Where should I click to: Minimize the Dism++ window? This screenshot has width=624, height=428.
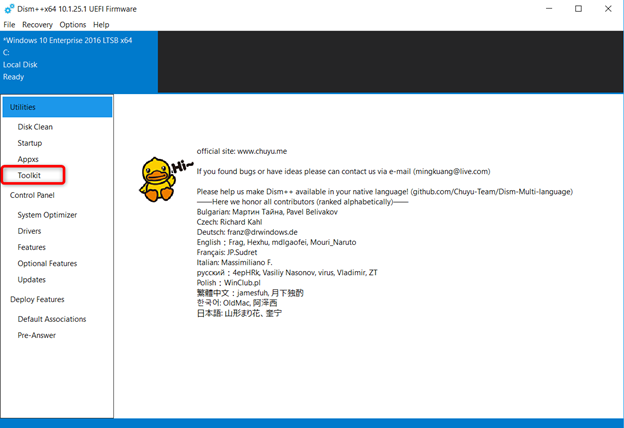(x=549, y=8)
